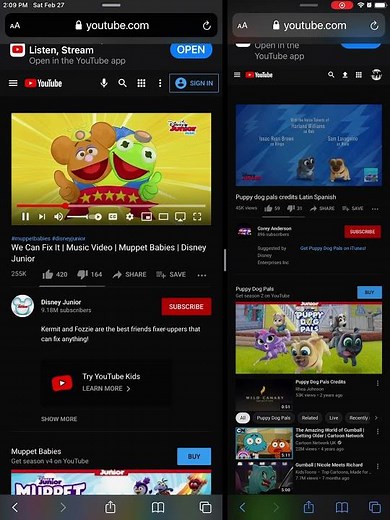The image size is (390, 520).
Task: Enable miniplayer mode
Action: [146, 217]
